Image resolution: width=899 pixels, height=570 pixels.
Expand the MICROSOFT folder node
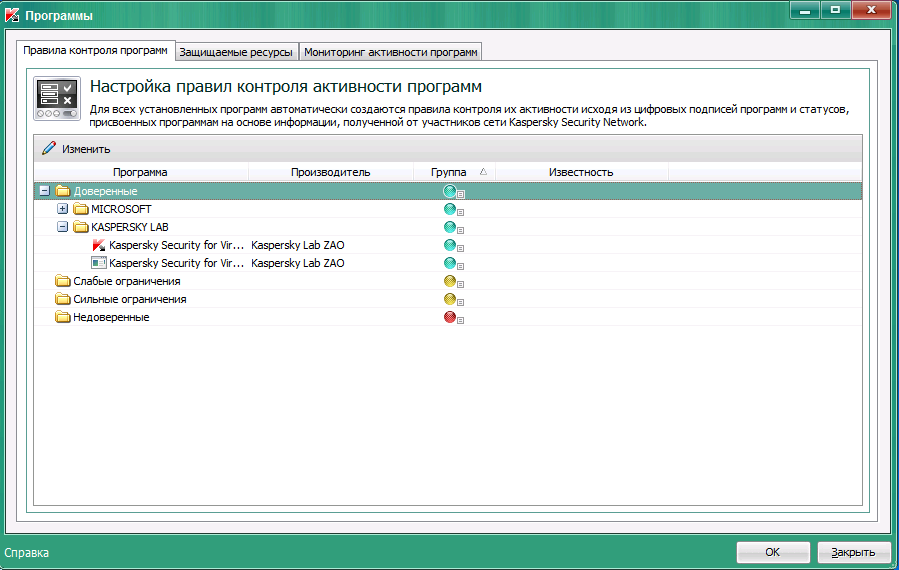point(62,209)
